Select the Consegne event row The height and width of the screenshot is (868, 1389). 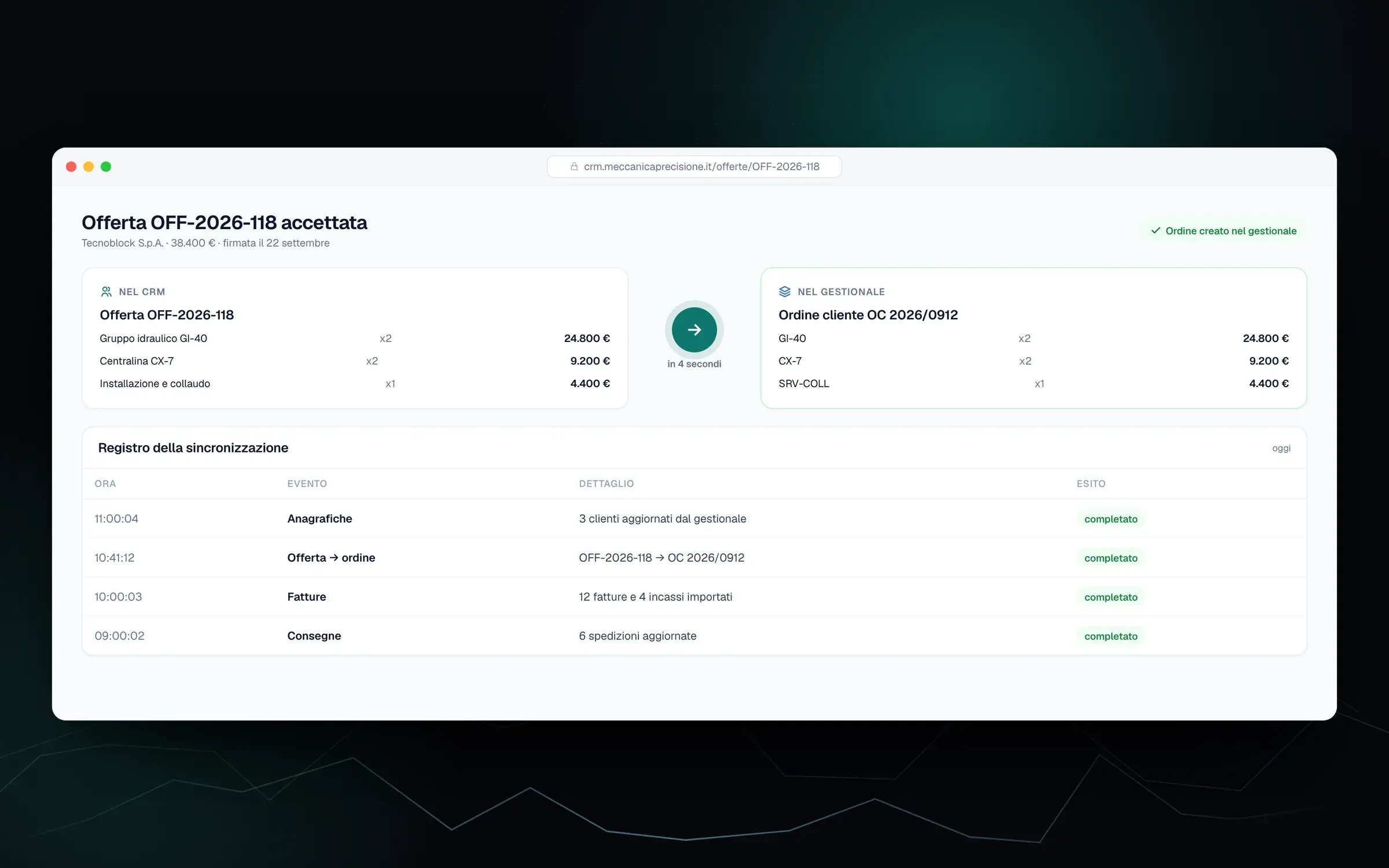694,635
